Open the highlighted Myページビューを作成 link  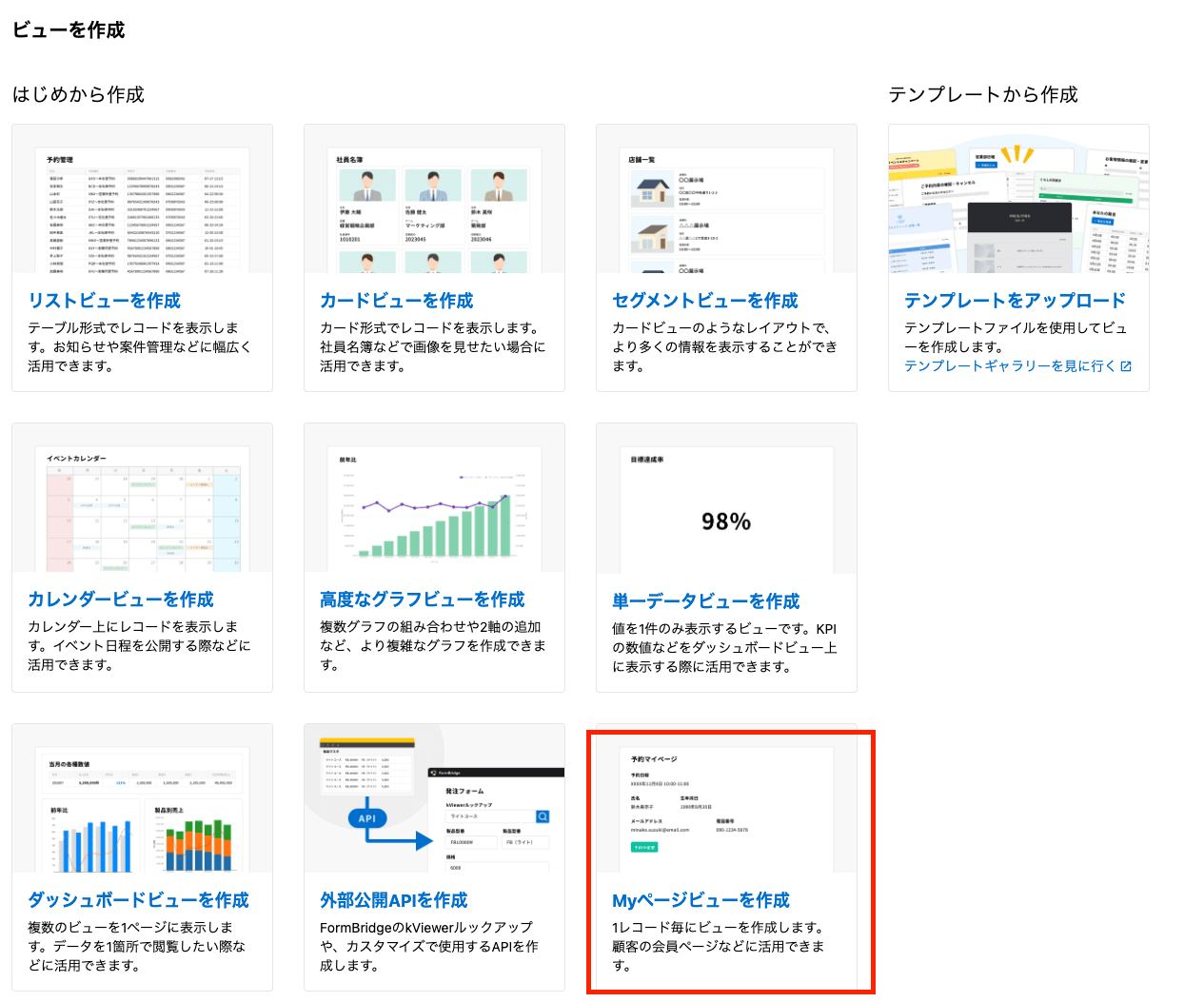coord(701,899)
